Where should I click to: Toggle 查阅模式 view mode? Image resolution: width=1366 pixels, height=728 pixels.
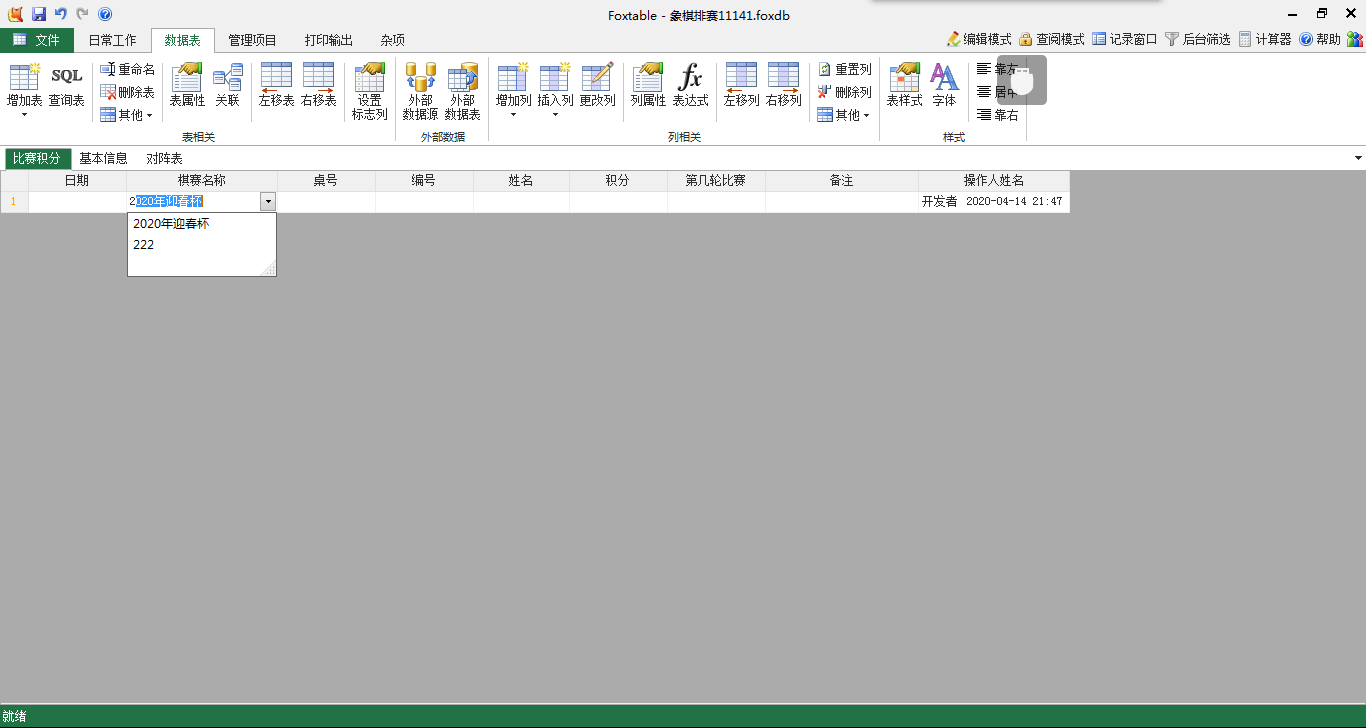point(1051,39)
